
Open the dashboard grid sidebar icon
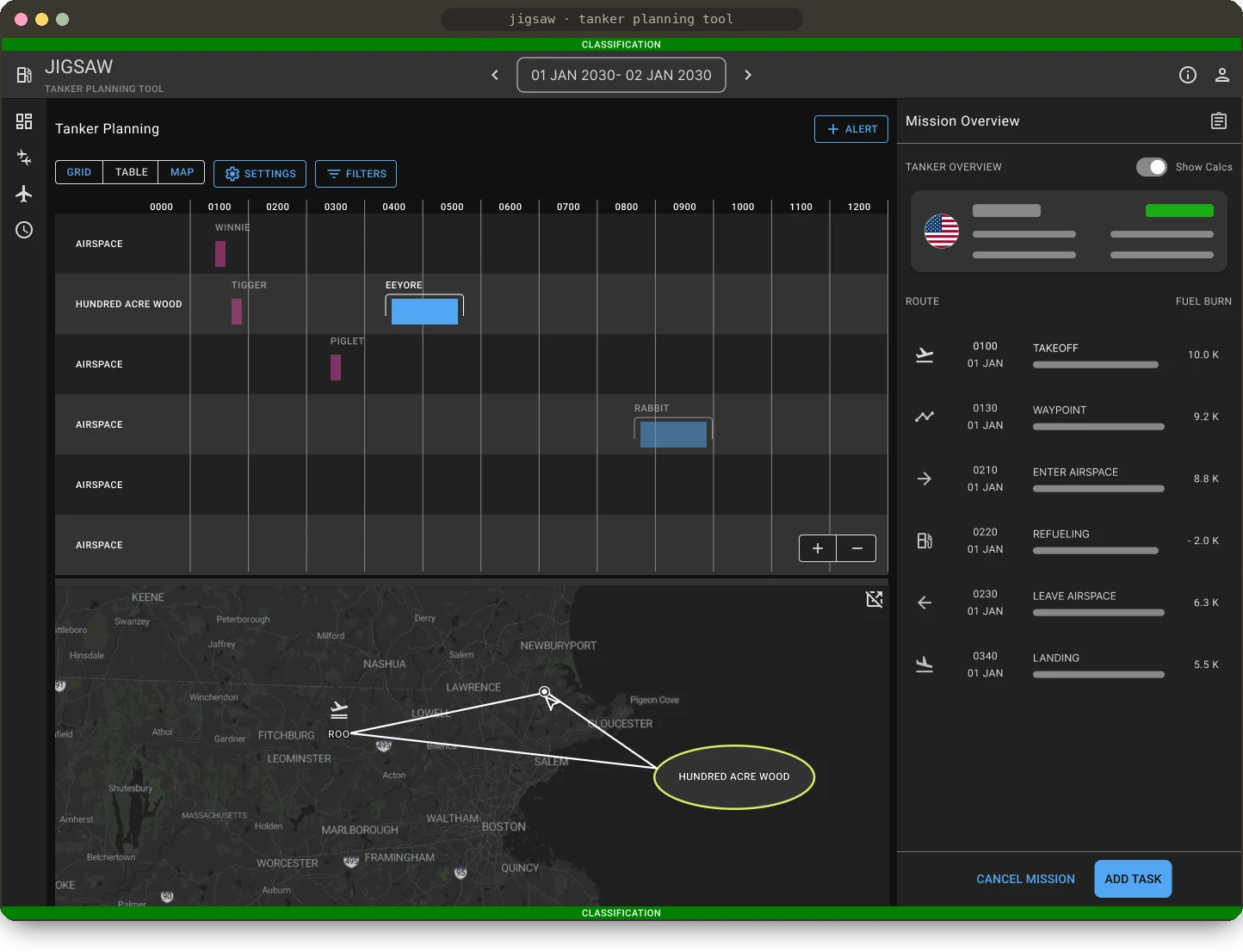tap(24, 121)
